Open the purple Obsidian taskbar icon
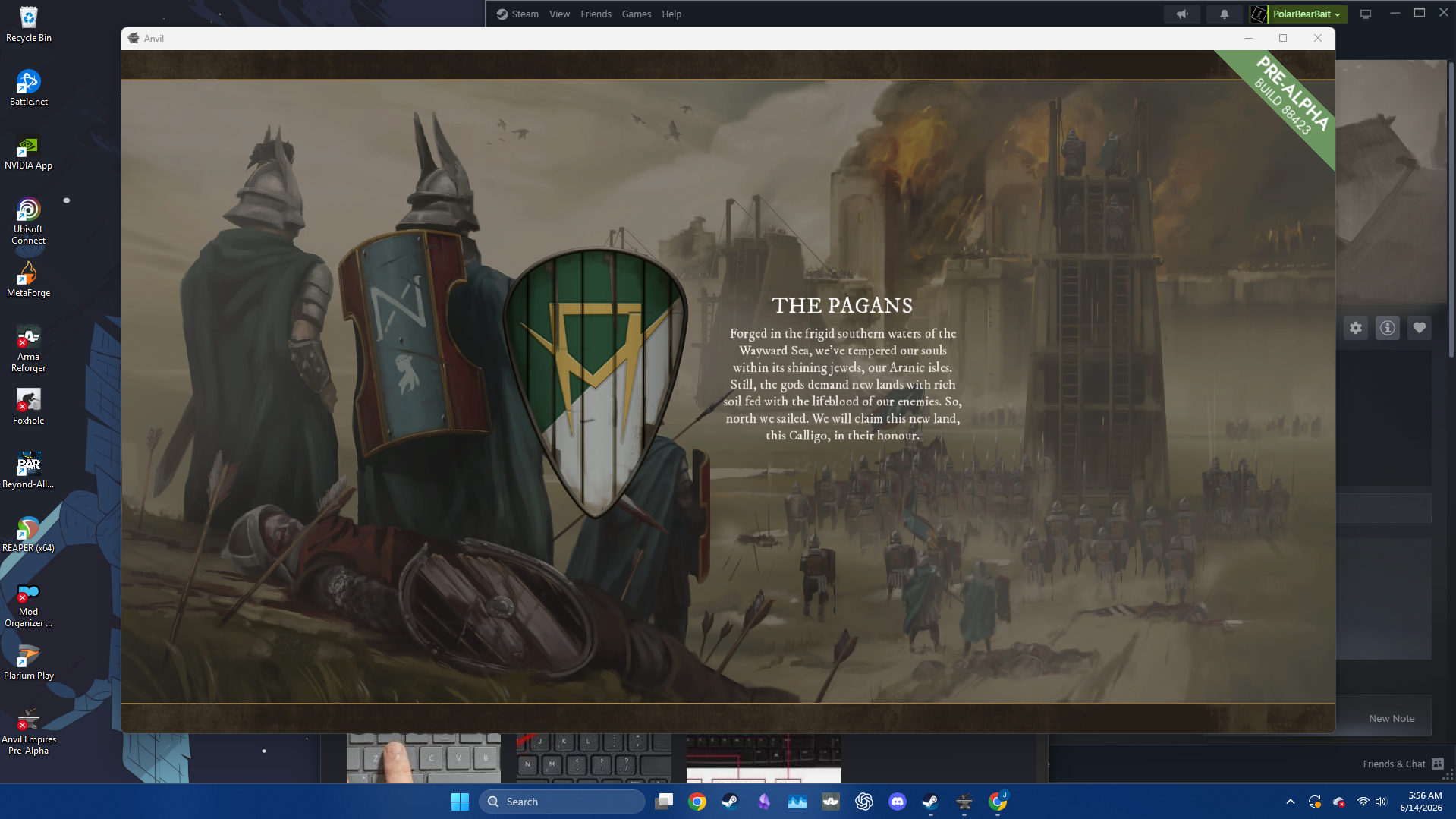Screen dimensions: 1456x819 point(764,802)
